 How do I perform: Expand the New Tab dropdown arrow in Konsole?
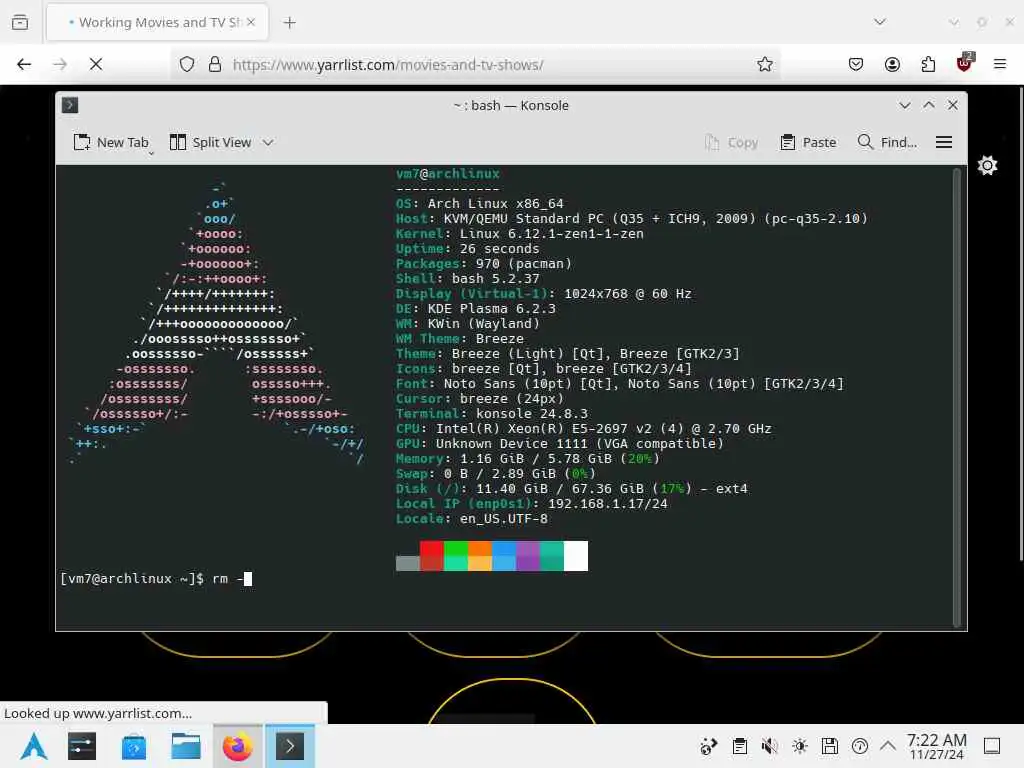pyautogui.click(x=152, y=153)
